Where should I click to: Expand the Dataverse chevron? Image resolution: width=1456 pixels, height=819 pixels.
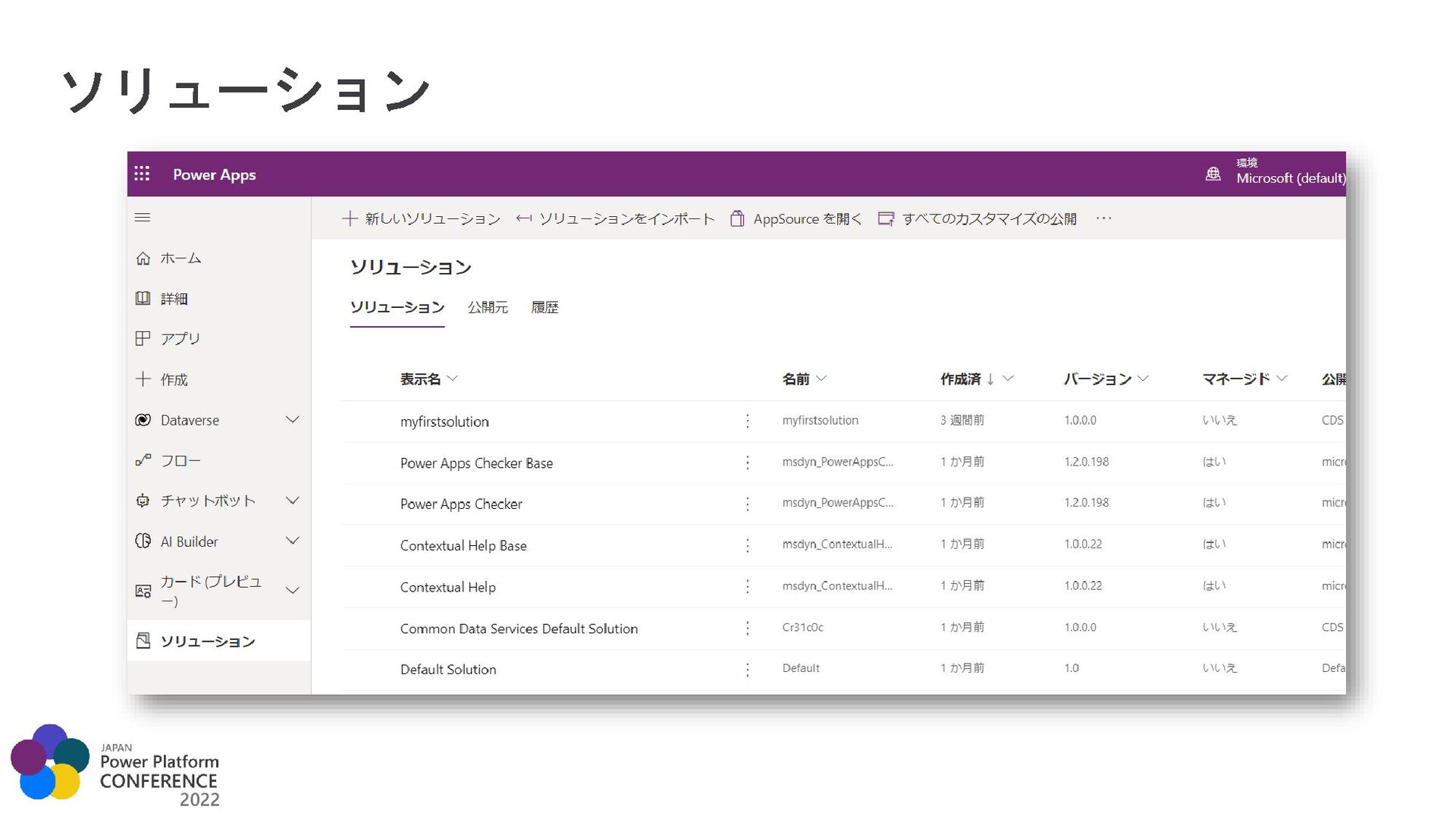click(292, 419)
